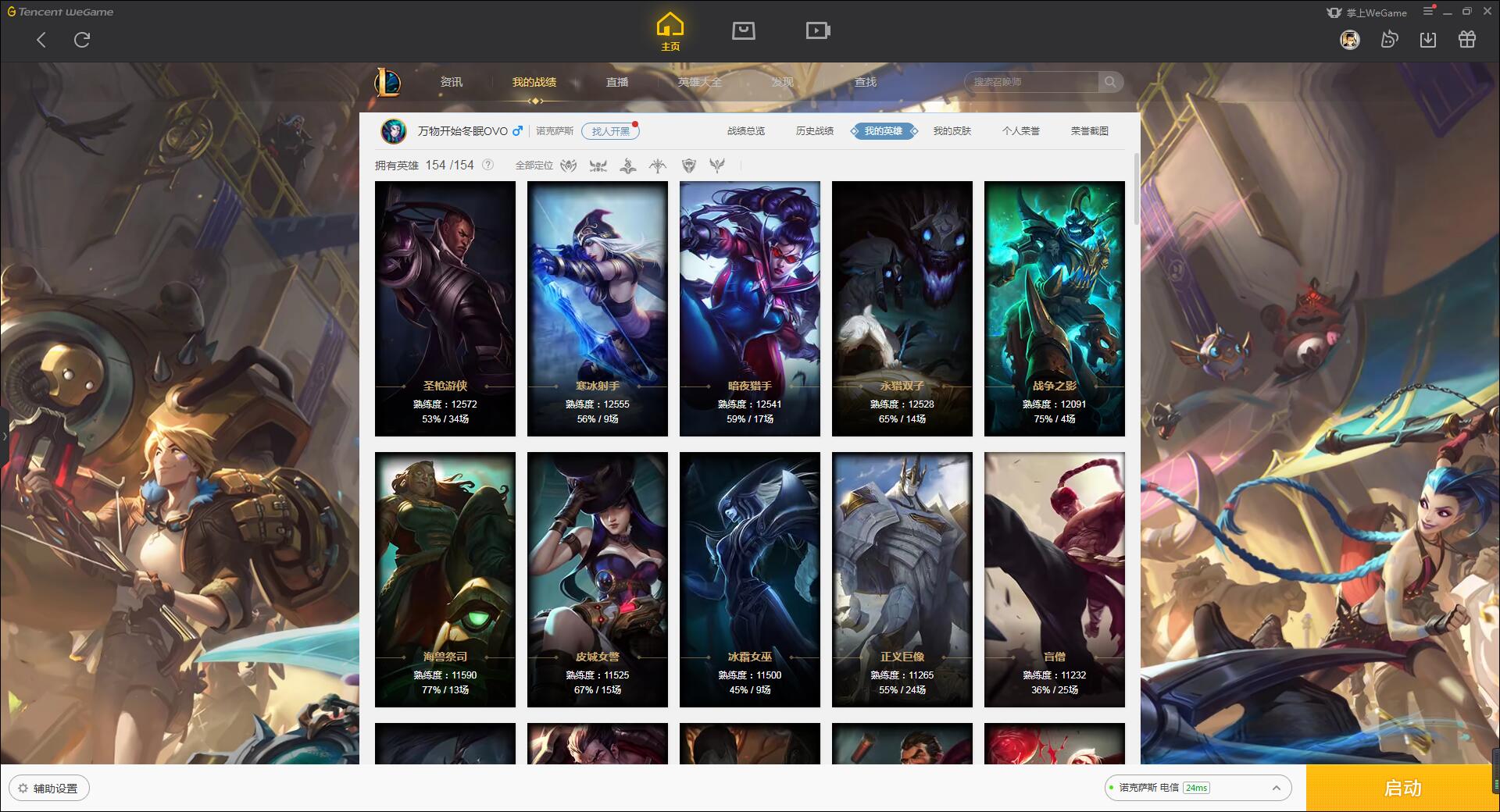The image size is (1500, 812).
Task: Open the friends chat mascot icon
Action: click(x=1389, y=40)
